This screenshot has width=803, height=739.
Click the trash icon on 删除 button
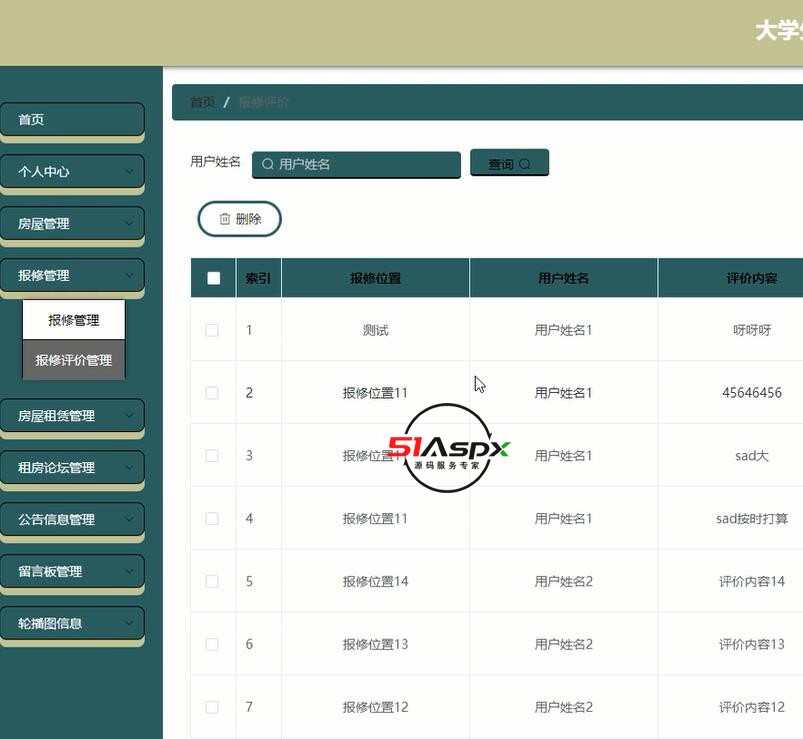[225, 219]
